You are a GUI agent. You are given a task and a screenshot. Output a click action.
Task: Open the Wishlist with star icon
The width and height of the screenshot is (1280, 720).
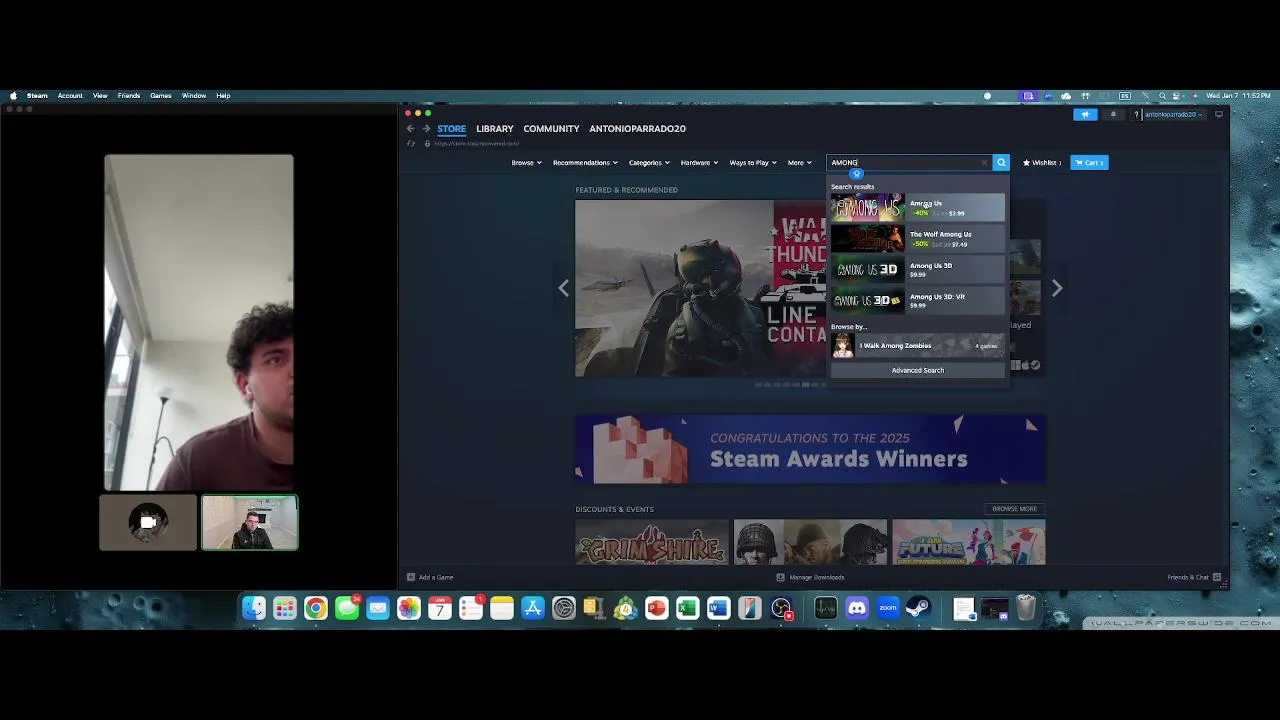(1042, 162)
